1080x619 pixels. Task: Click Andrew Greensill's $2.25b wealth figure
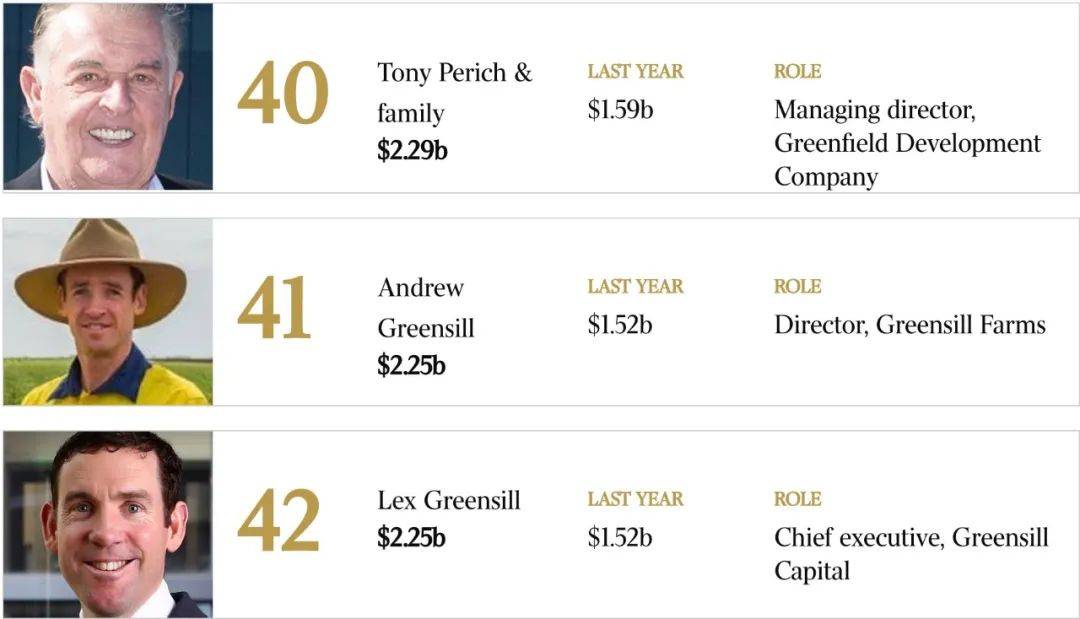(x=411, y=365)
